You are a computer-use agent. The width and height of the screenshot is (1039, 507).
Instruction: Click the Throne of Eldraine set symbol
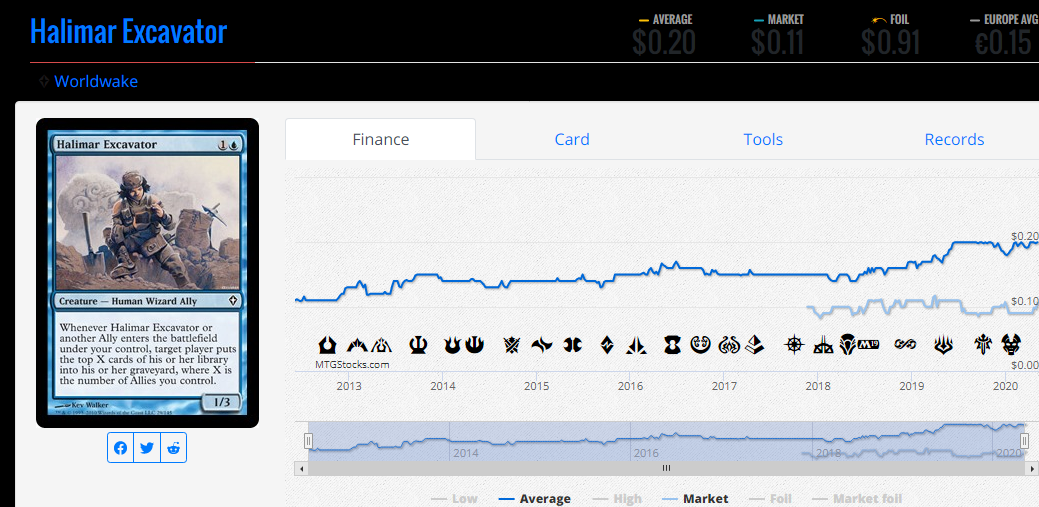(982, 345)
